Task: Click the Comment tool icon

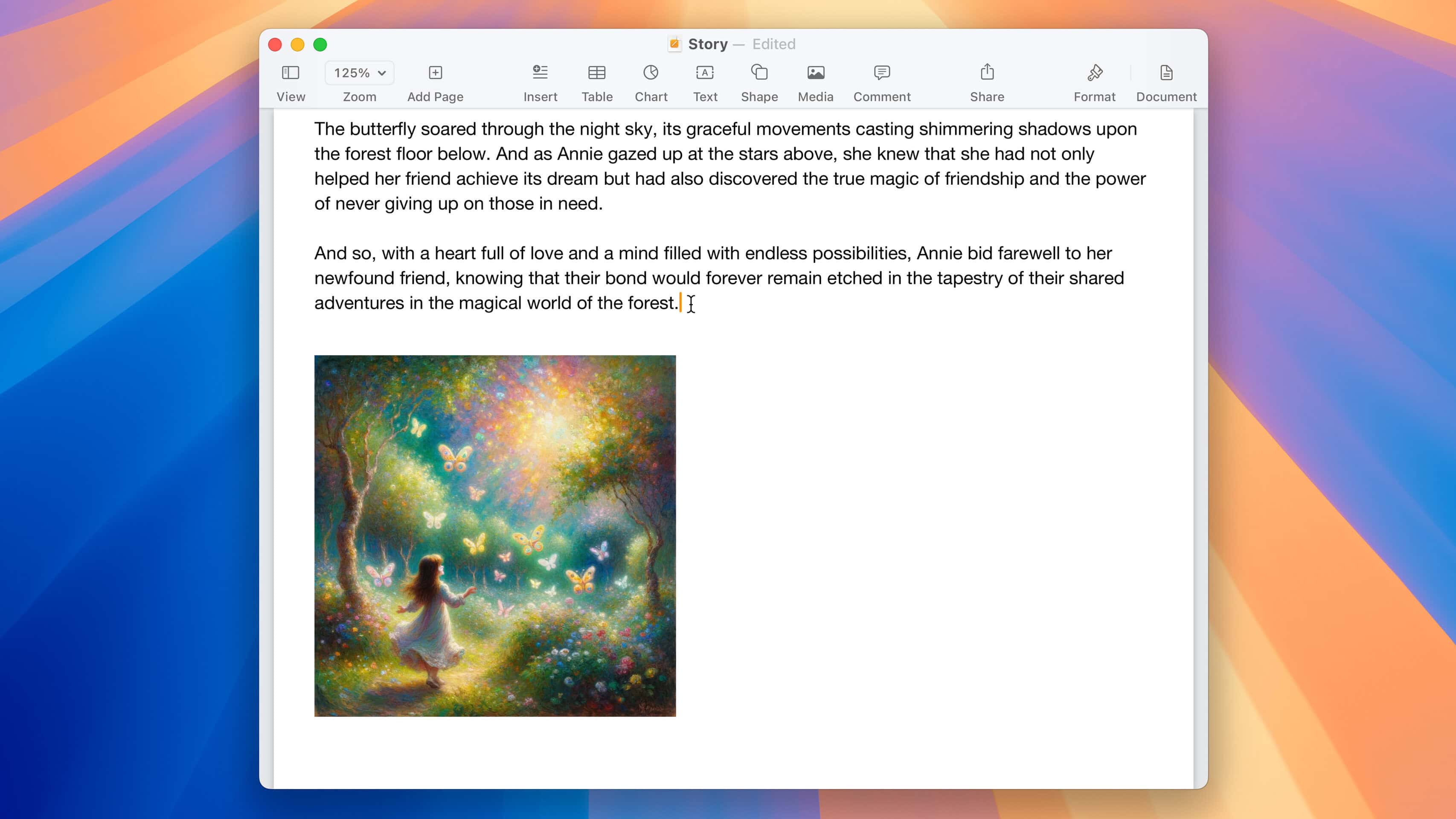Action: [x=882, y=71]
